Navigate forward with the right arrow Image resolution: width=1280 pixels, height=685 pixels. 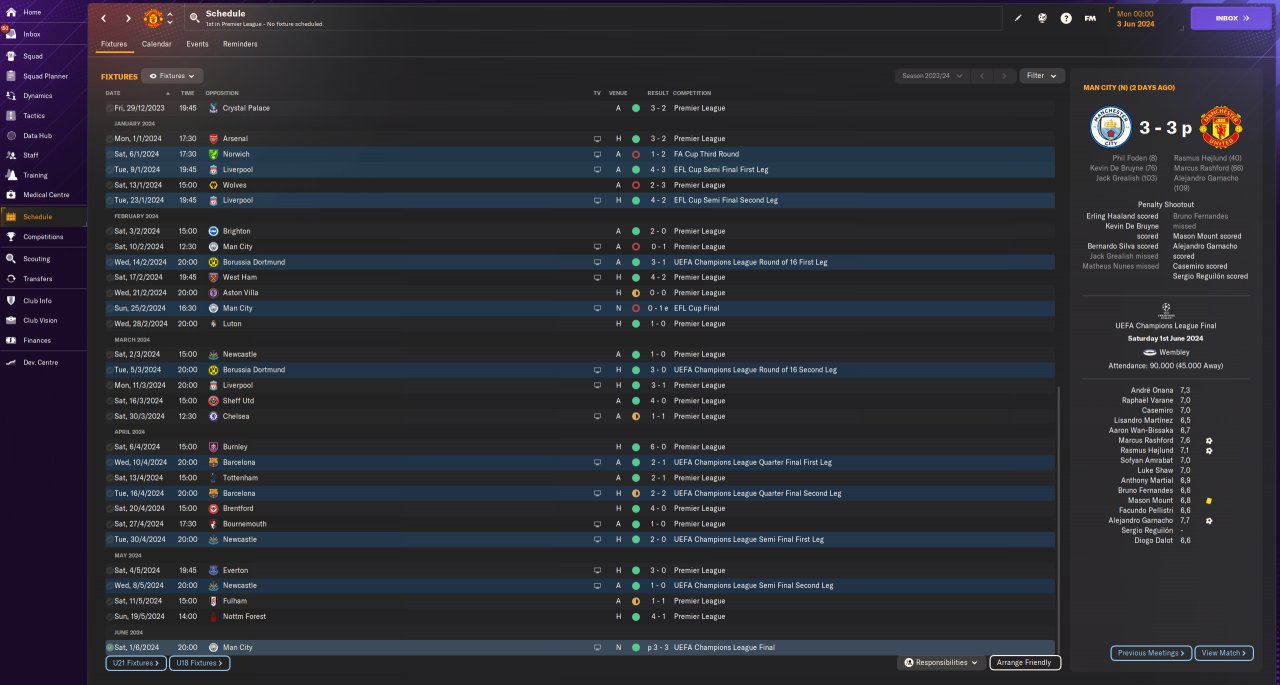128,18
